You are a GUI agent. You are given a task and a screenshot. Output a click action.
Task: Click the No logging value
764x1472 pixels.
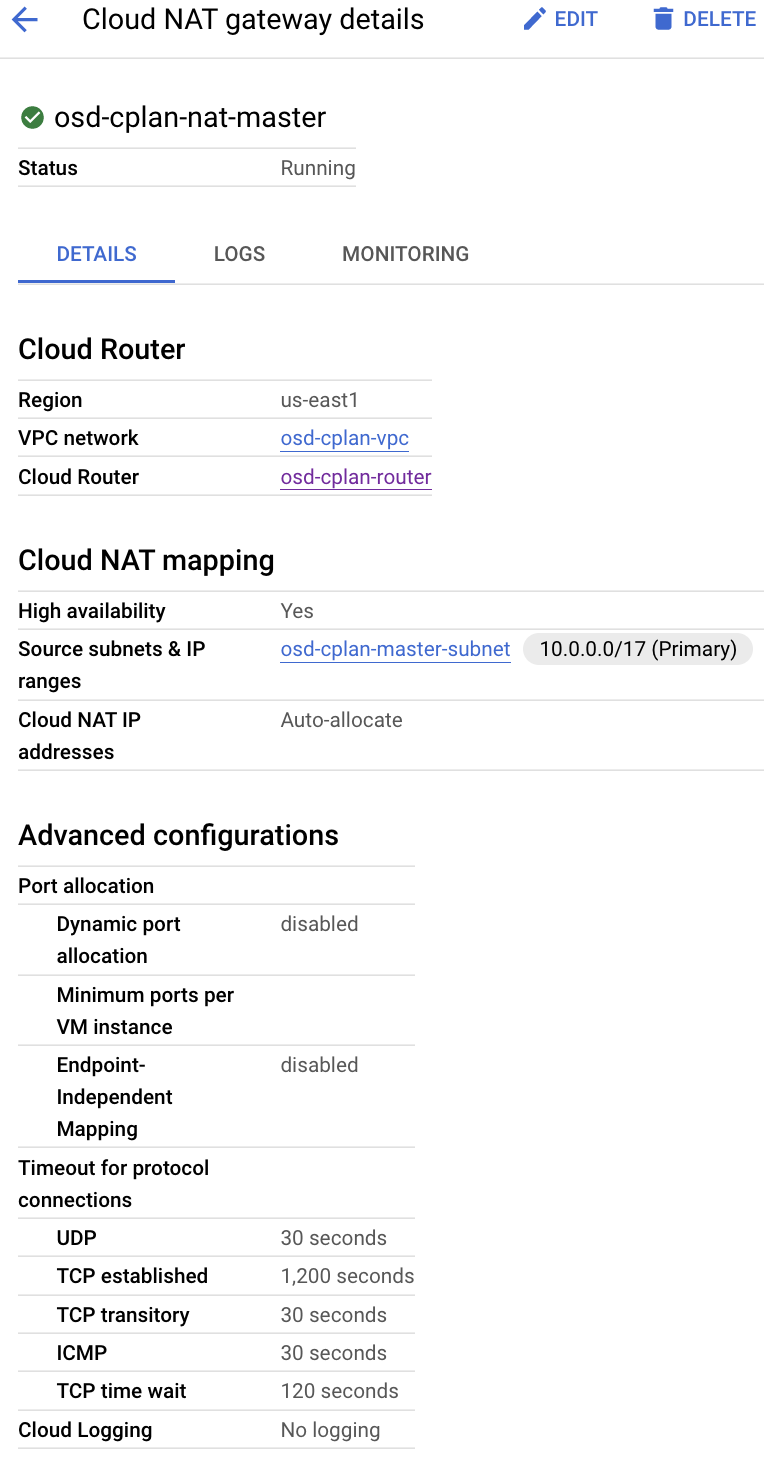[330, 1430]
